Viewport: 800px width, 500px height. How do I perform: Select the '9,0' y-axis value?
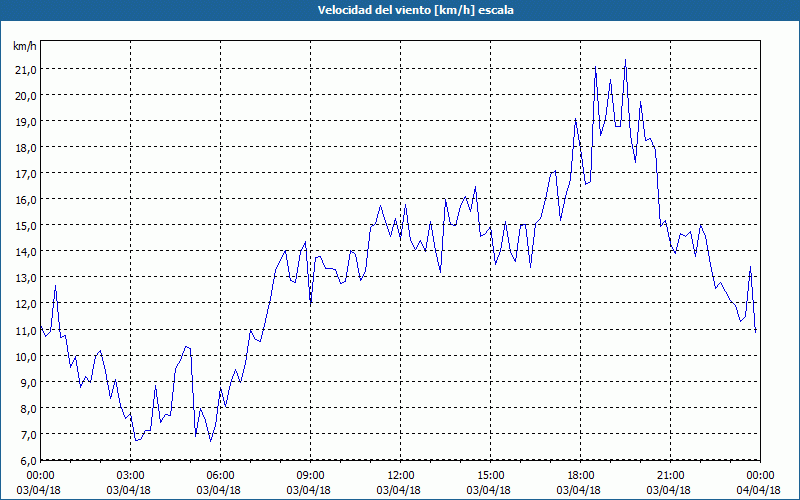[x=28, y=382]
